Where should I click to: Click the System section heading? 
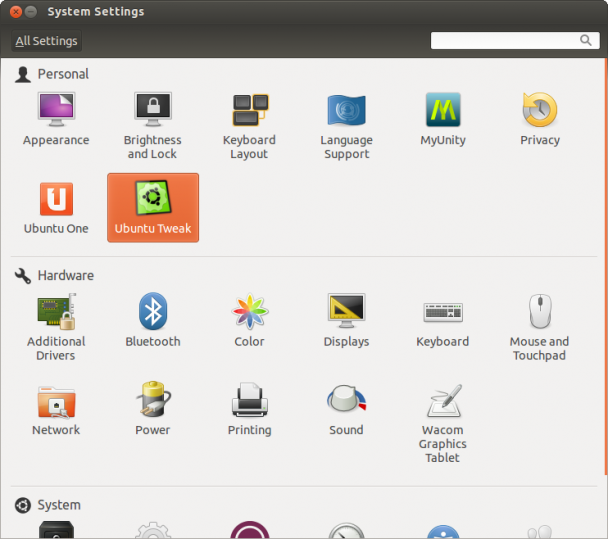point(59,505)
